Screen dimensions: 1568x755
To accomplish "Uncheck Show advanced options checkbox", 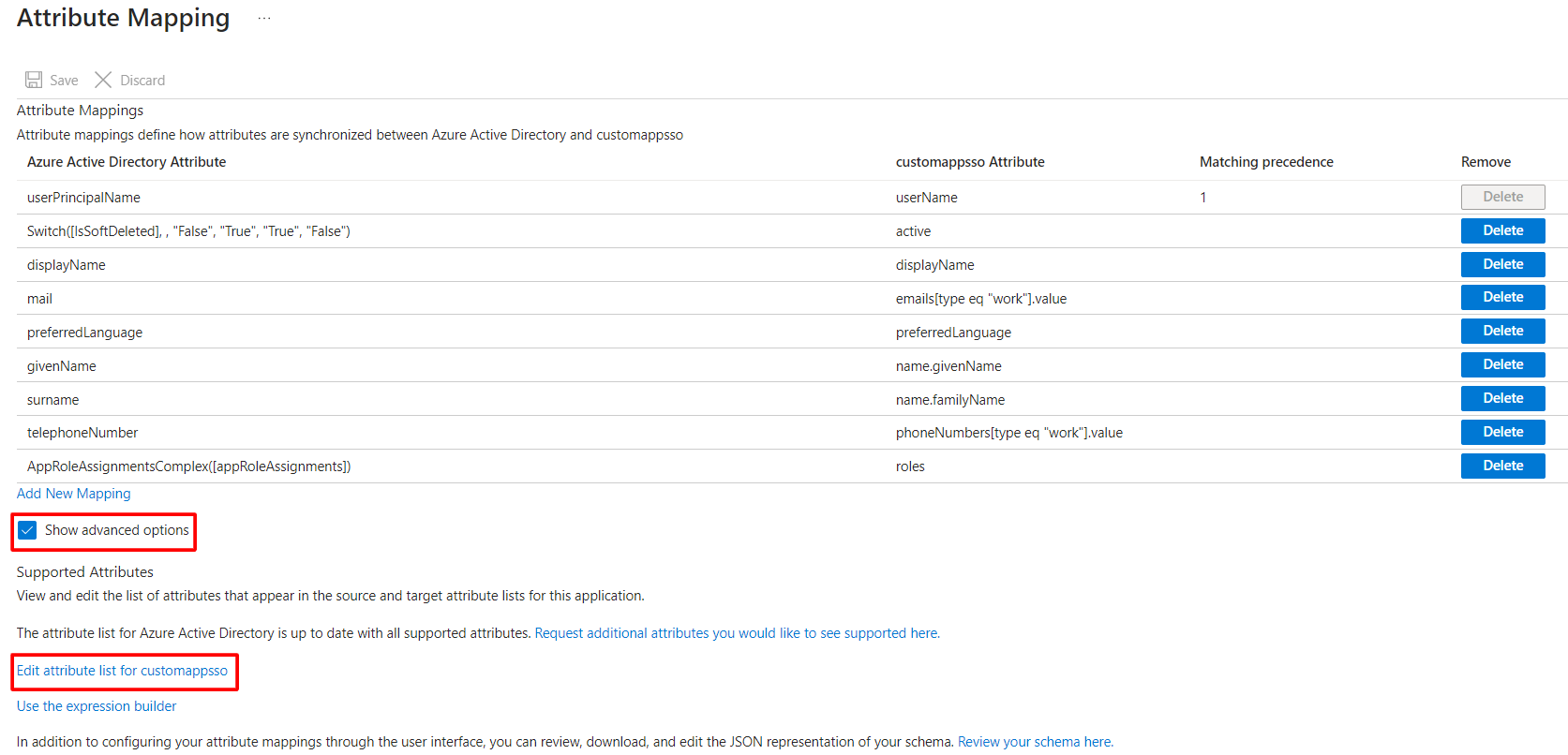I will click(28, 530).
